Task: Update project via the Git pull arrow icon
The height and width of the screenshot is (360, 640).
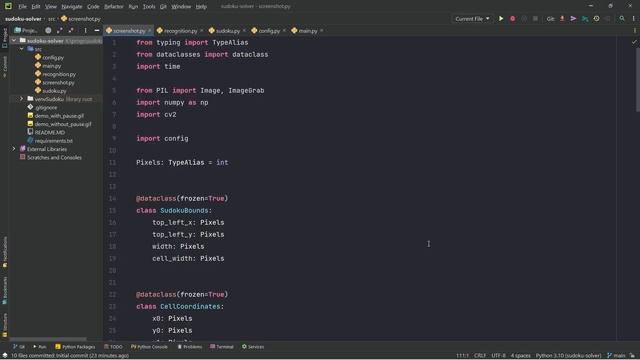Action: pyautogui.click(x=562, y=19)
